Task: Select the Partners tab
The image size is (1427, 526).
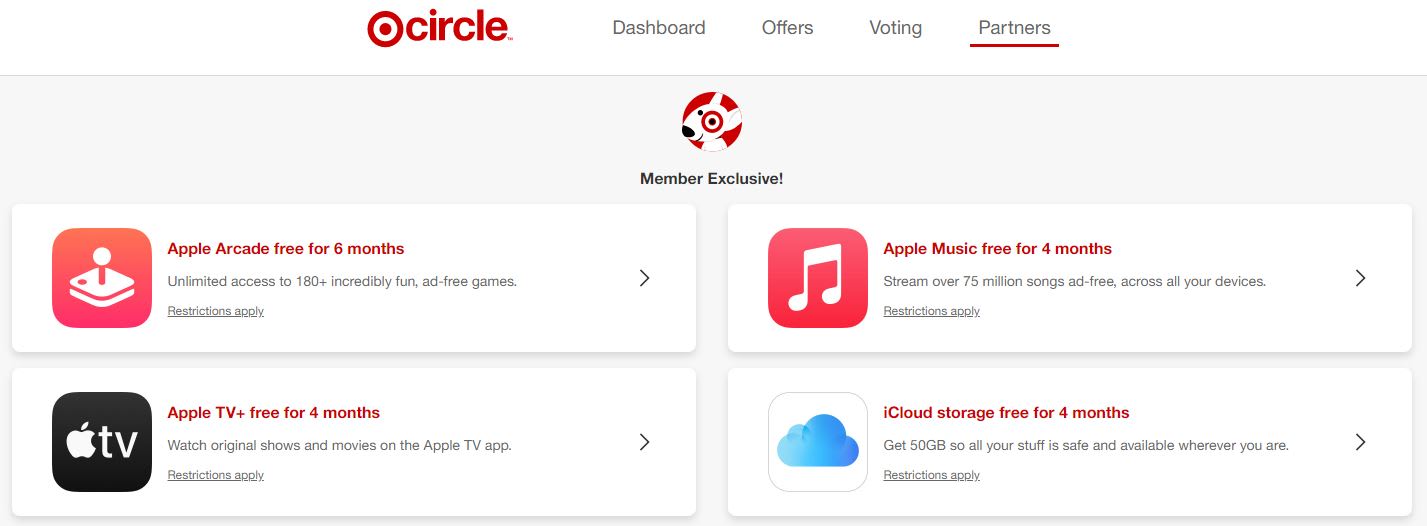Action: click(x=1014, y=28)
